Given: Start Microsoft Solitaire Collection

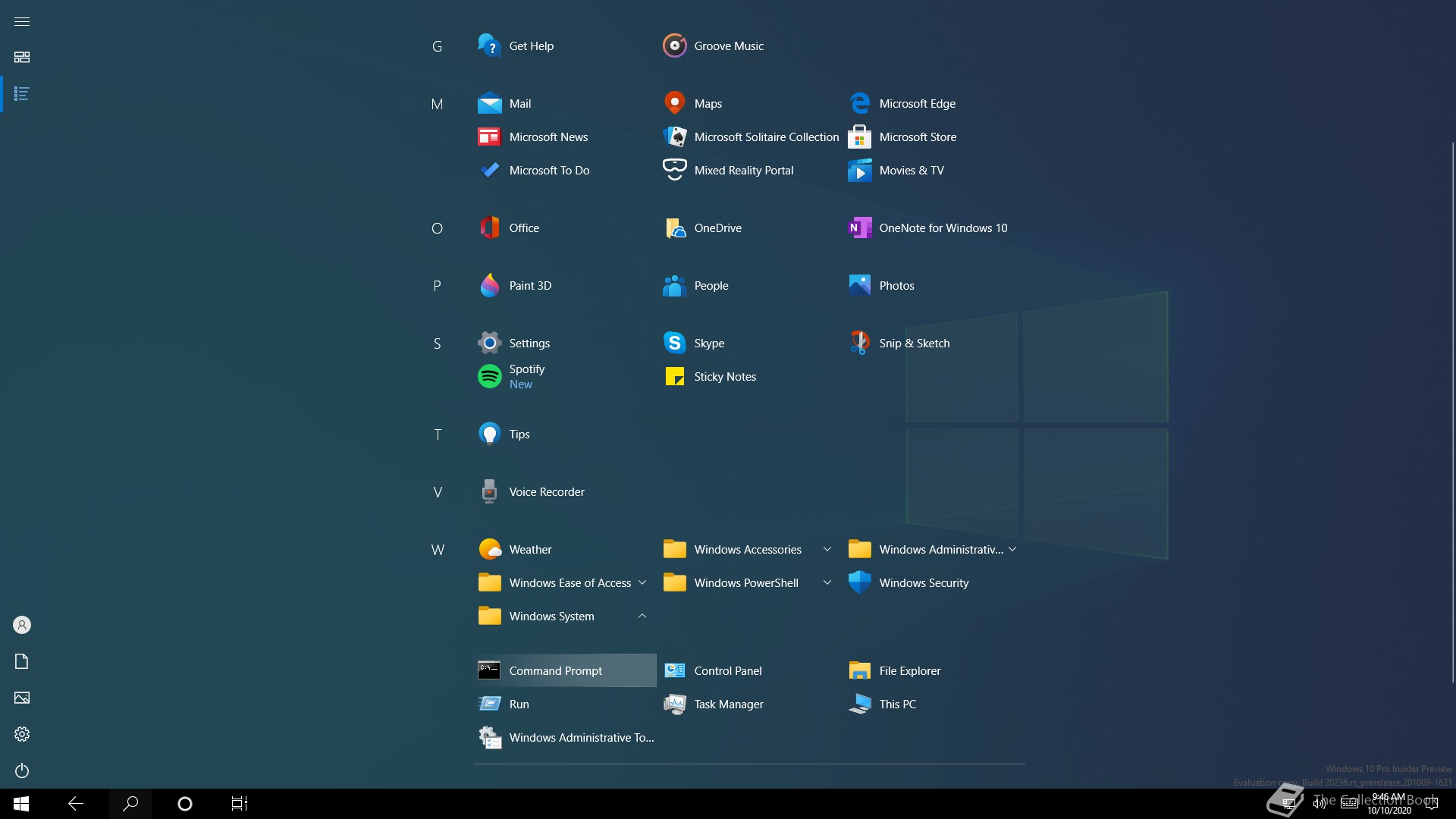Looking at the screenshot, I should [749, 137].
